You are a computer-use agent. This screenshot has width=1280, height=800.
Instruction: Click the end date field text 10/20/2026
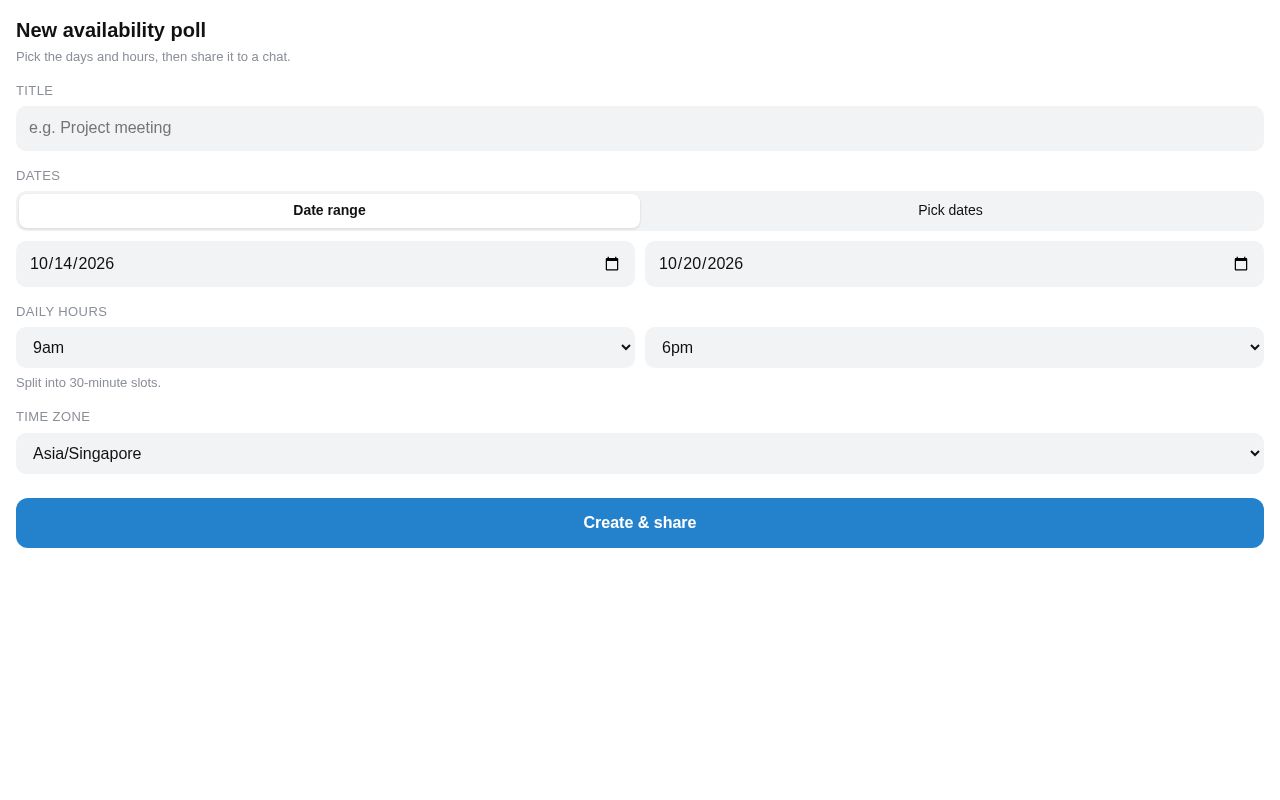click(x=701, y=264)
